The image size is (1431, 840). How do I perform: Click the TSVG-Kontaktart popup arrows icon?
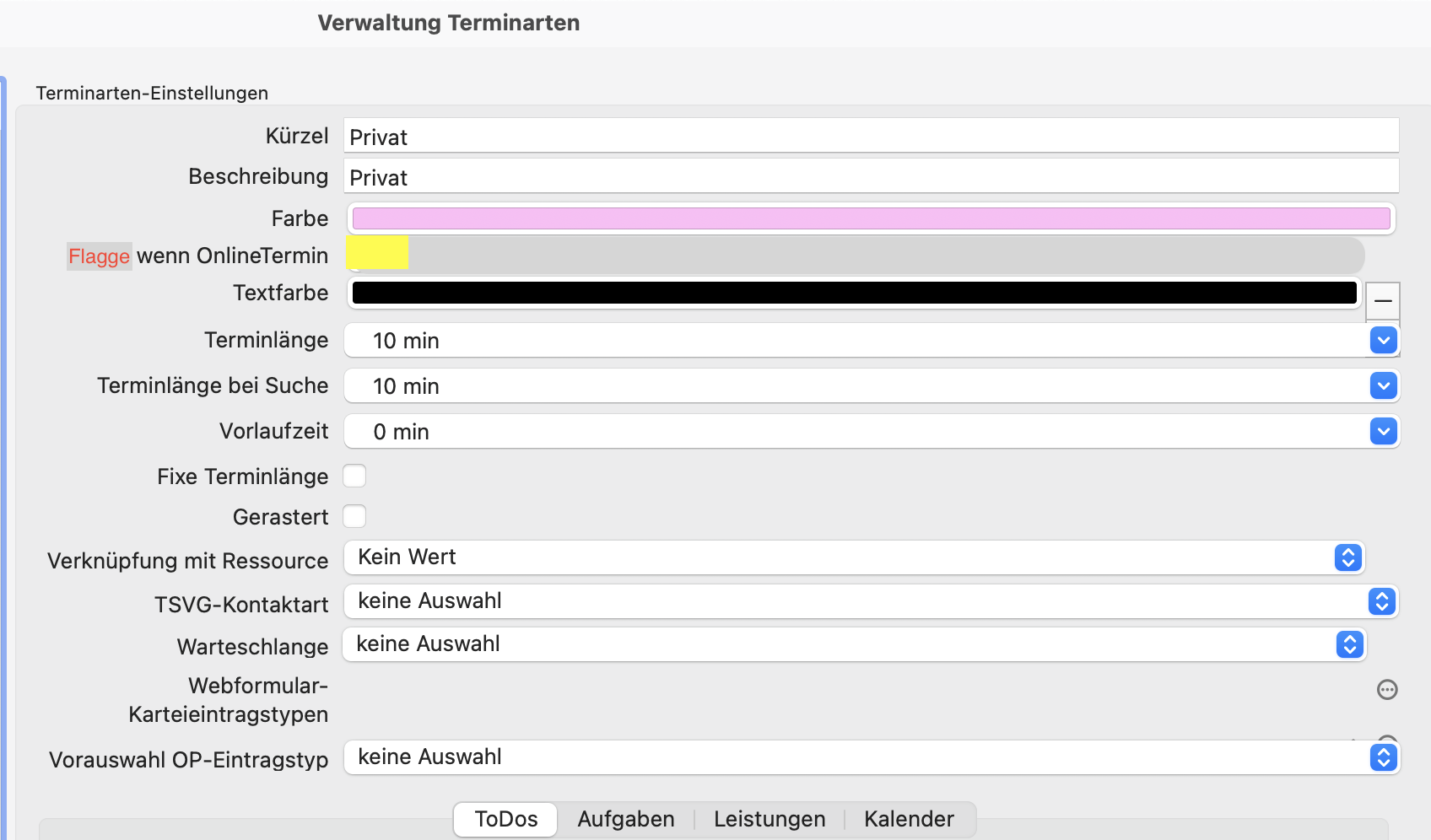pos(1381,601)
